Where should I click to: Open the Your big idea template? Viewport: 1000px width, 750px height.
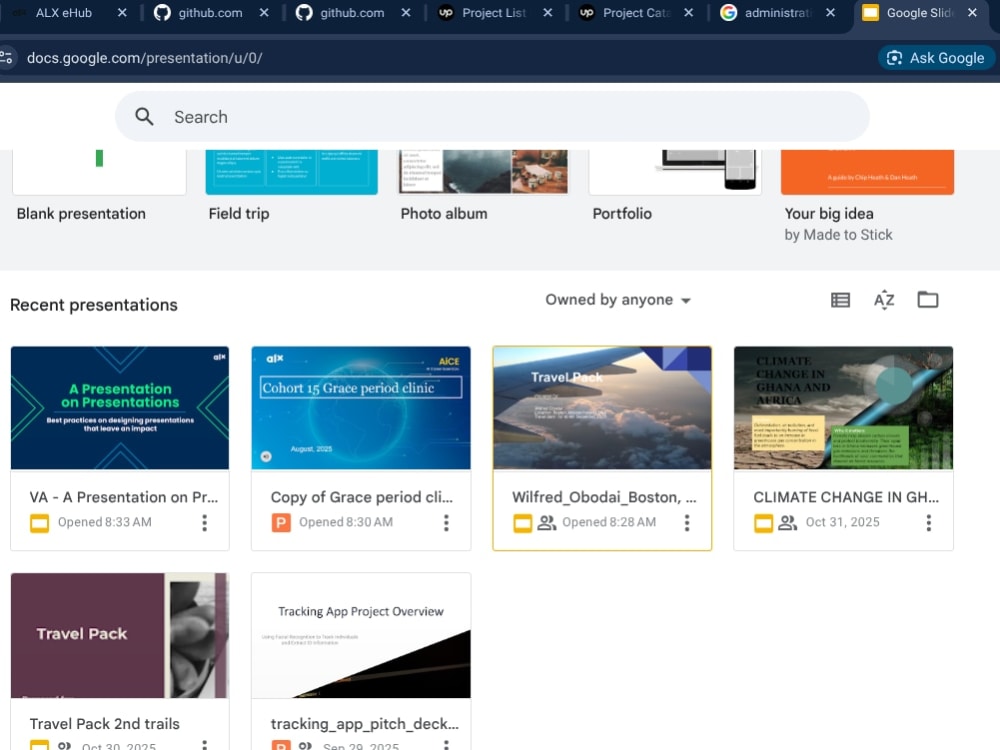[867, 172]
